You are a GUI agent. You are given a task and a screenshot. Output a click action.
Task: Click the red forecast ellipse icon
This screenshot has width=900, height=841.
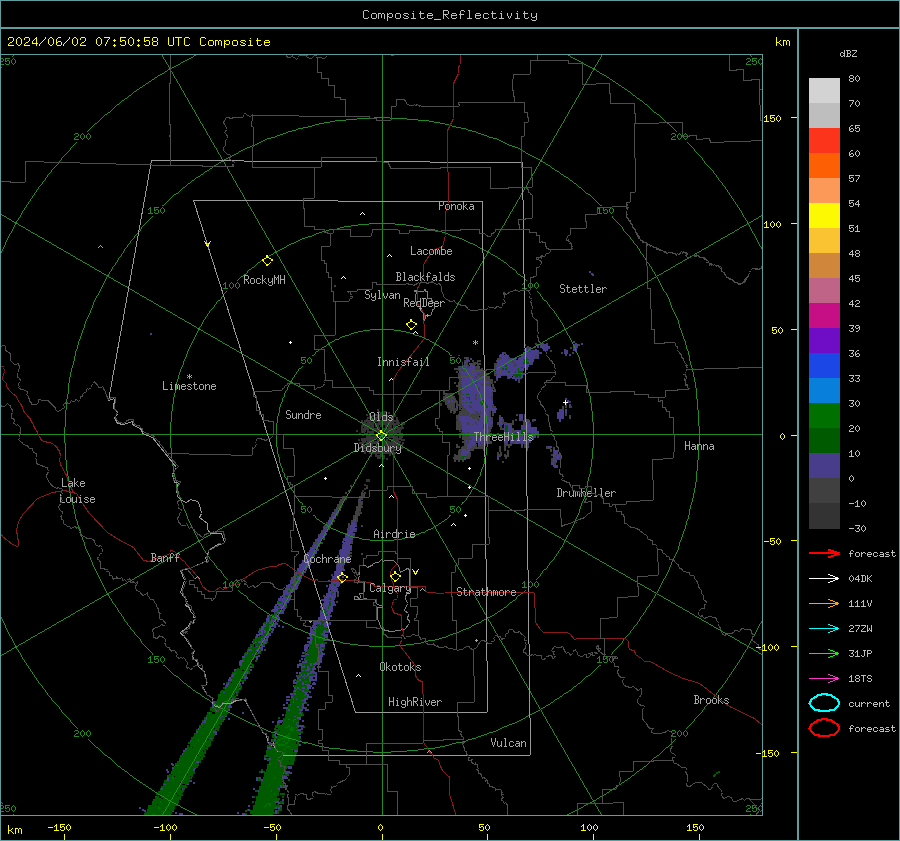824,728
